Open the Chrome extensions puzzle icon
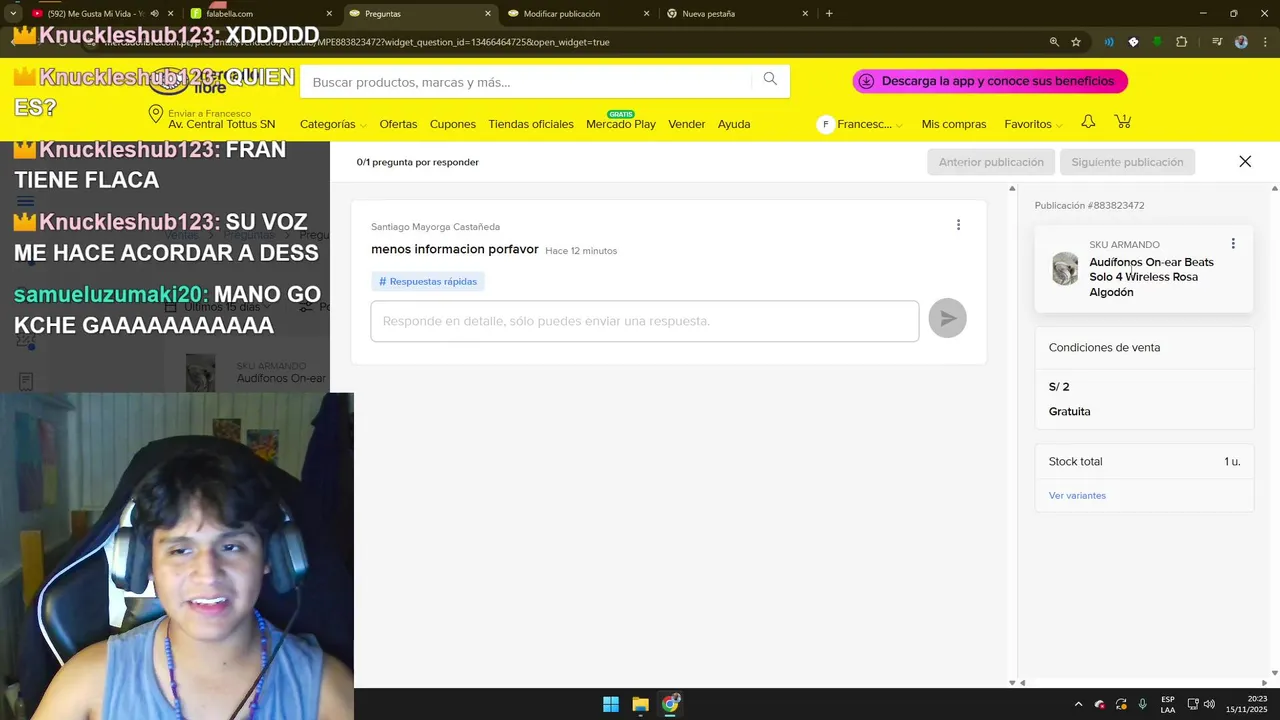 [x=1182, y=42]
